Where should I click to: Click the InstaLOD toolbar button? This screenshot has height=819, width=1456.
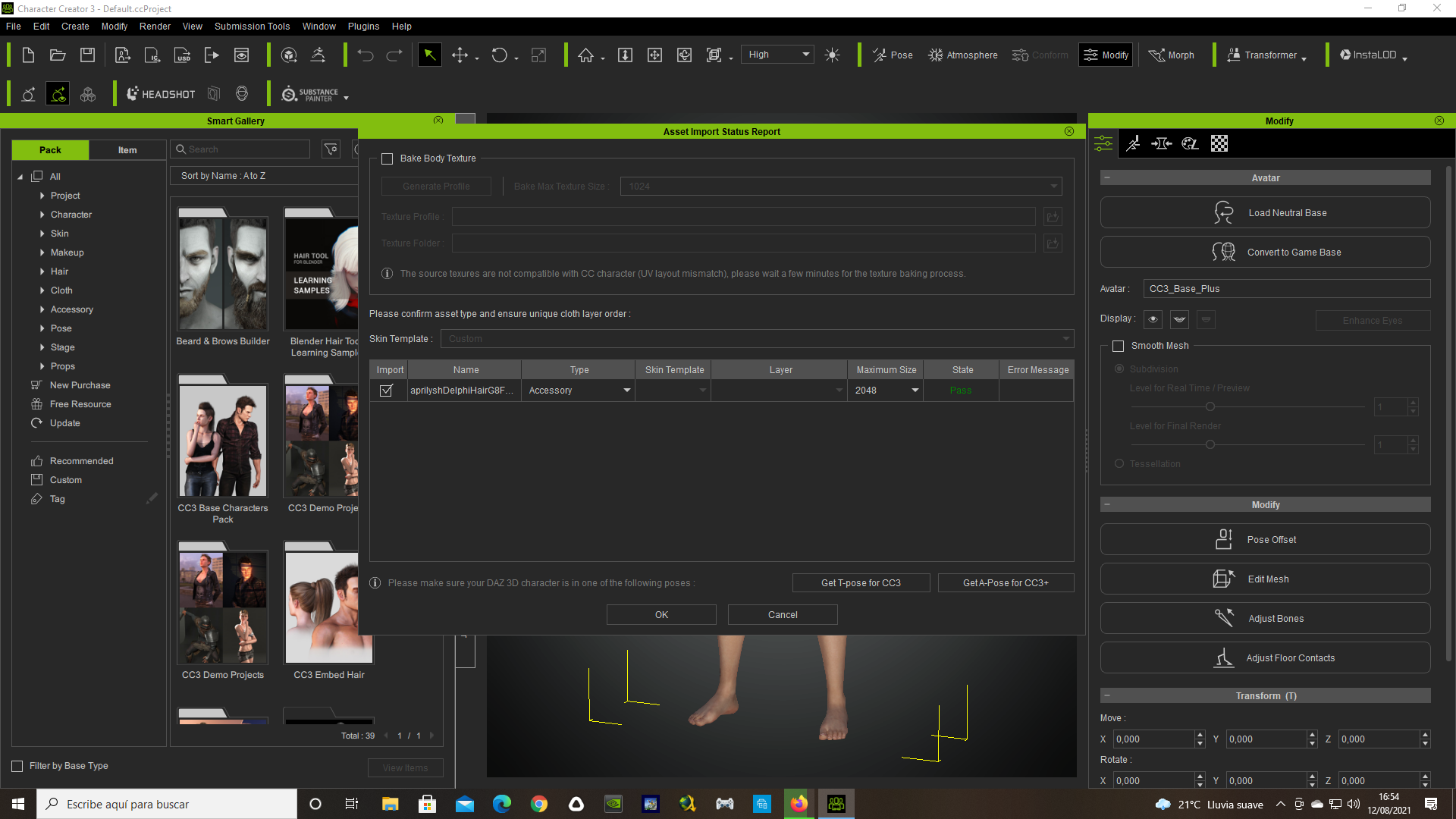[1368, 55]
